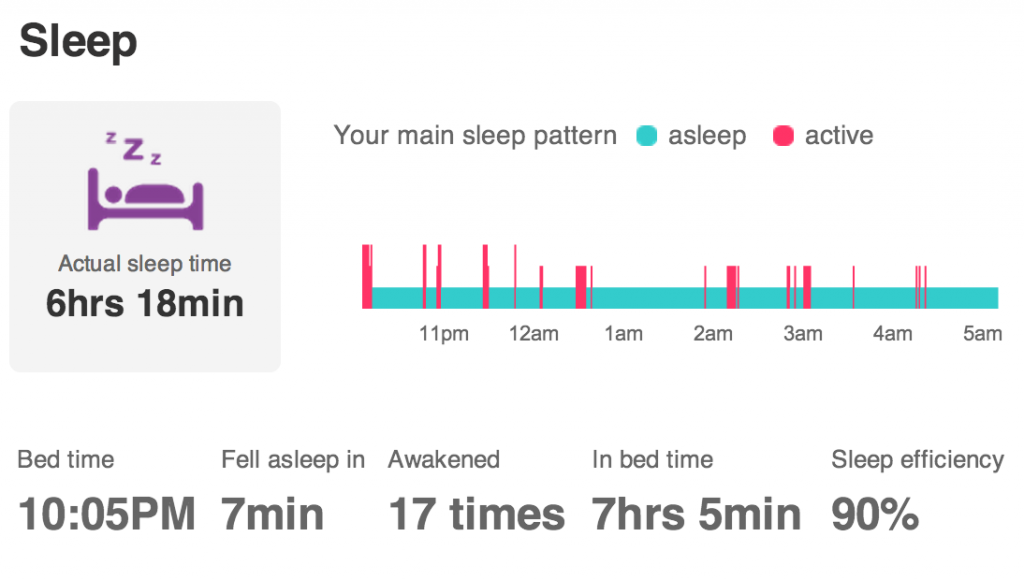
Task: Select the Sleep heading
Action: [78, 41]
